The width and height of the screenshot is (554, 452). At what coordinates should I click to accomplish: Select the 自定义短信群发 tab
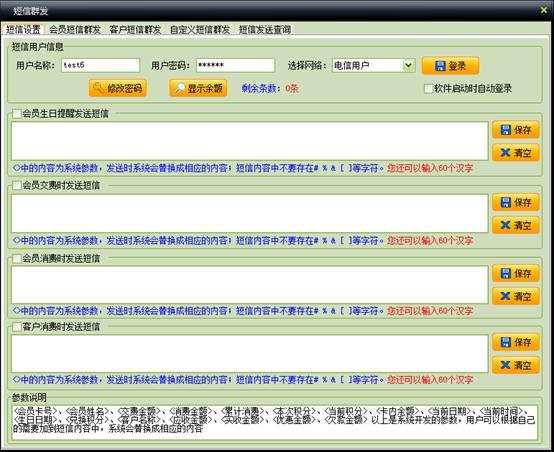pos(200,30)
